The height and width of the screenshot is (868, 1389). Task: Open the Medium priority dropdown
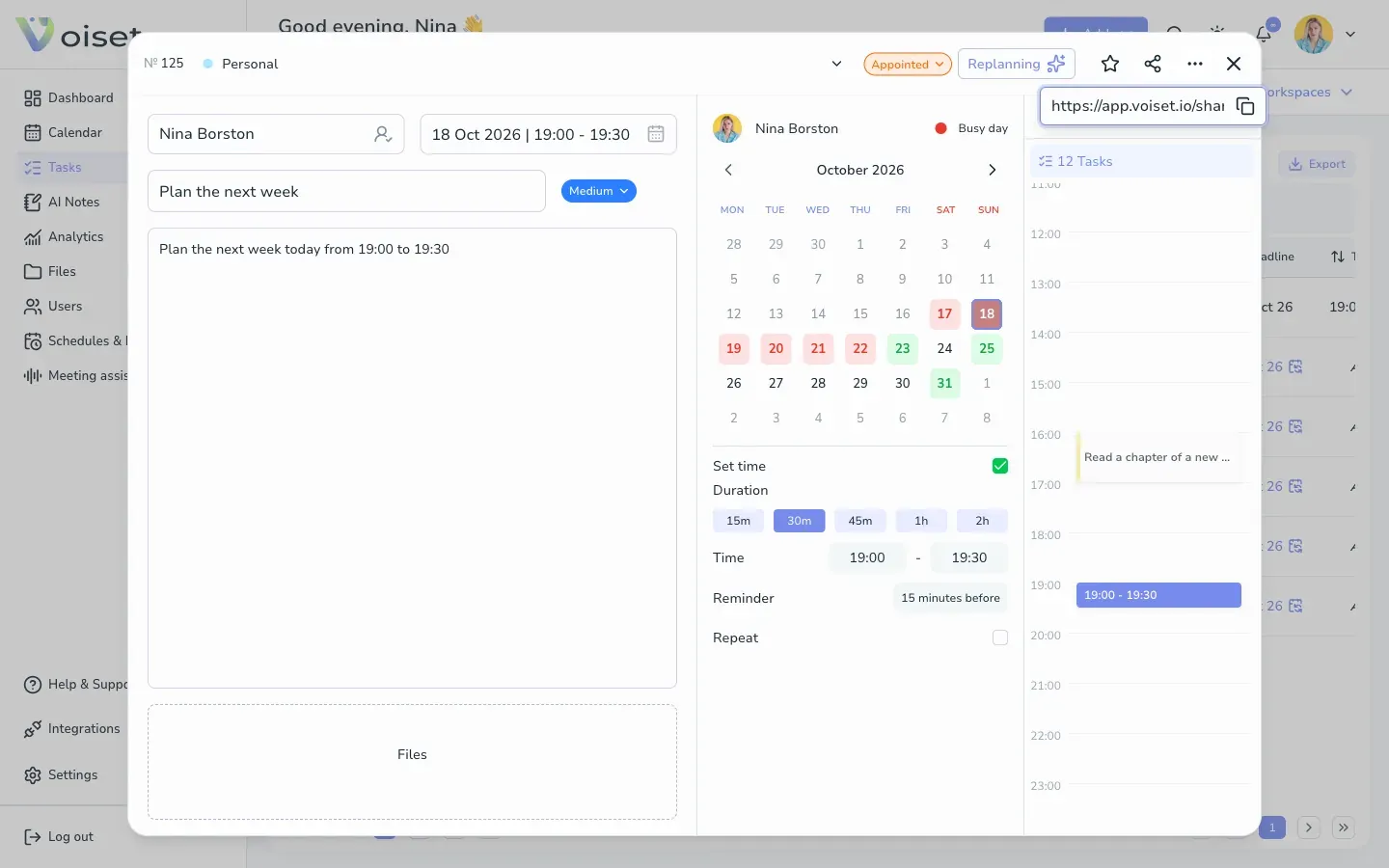[599, 191]
